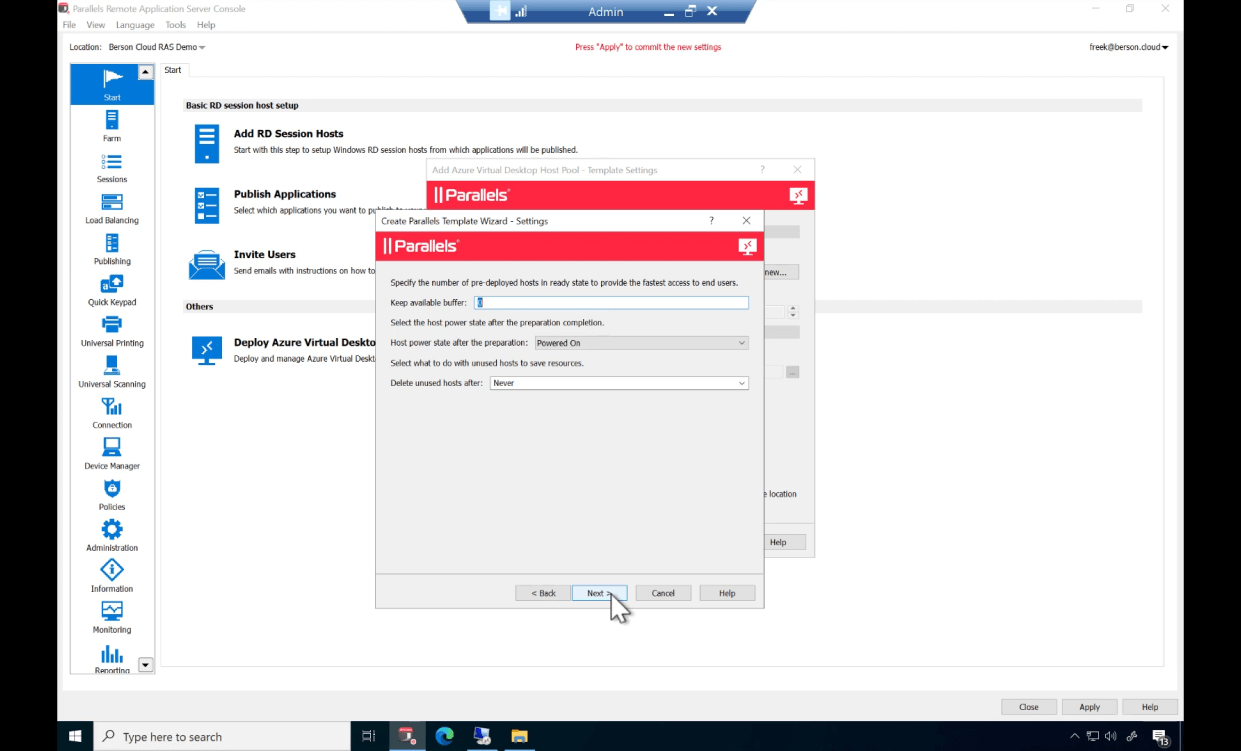The height and width of the screenshot is (751, 1241).
Task: Open the Tools menu
Action: click(176, 24)
